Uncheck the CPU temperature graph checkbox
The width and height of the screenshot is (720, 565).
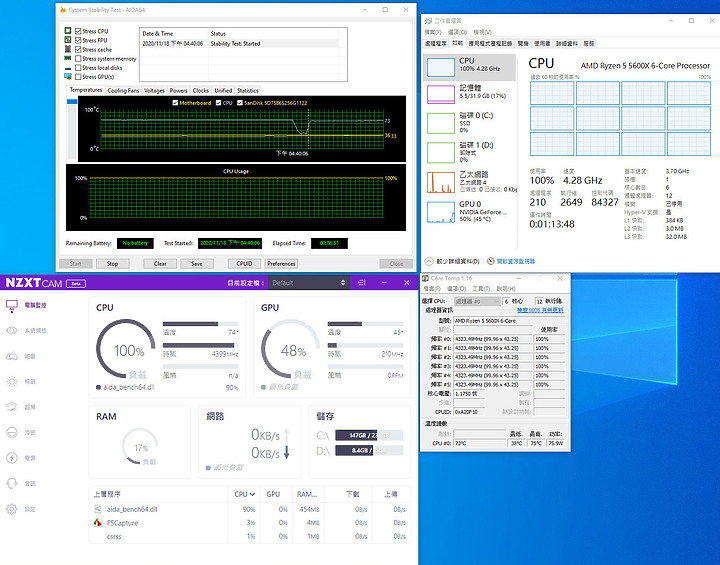pyautogui.click(x=219, y=103)
